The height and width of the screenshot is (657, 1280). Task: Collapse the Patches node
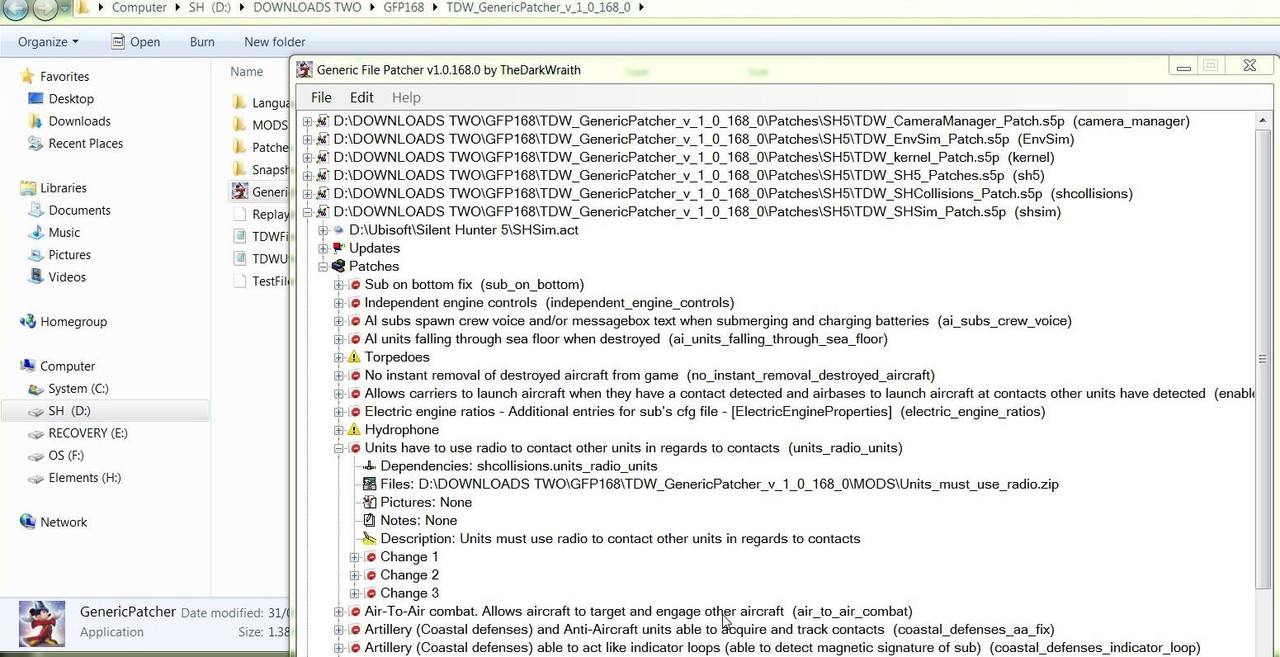pos(323,266)
